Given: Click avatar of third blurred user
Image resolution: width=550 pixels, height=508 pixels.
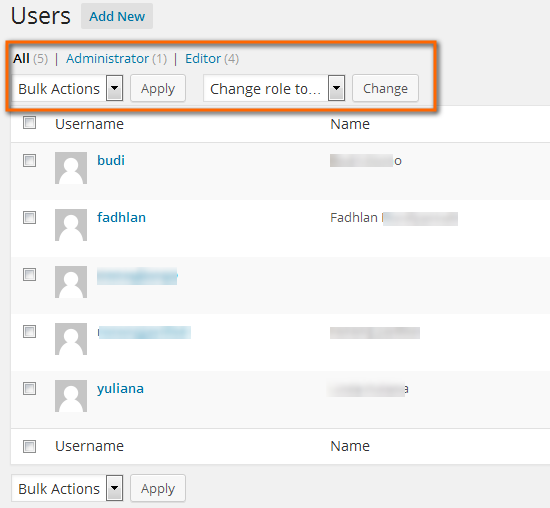Looking at the screenshot, I should (x=71, y=282).
